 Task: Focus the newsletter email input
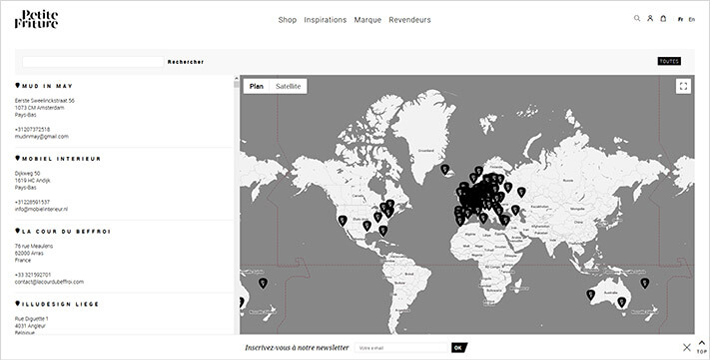pos(401,348)
